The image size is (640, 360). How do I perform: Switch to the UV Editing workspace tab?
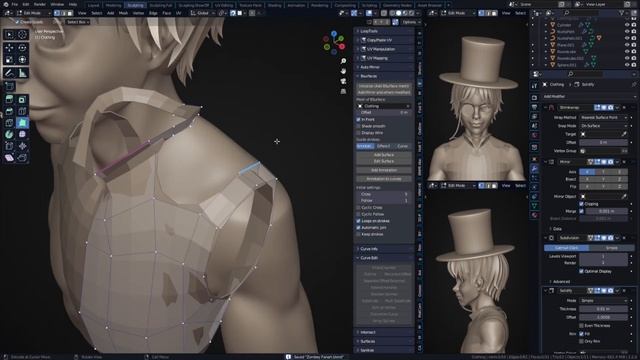(224, 5)
